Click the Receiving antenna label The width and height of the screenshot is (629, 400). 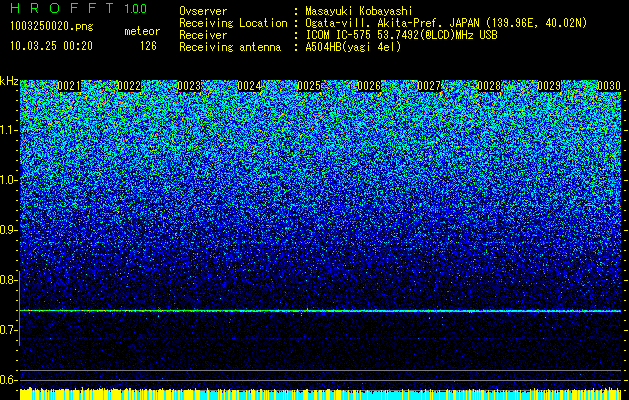point(230,47)
